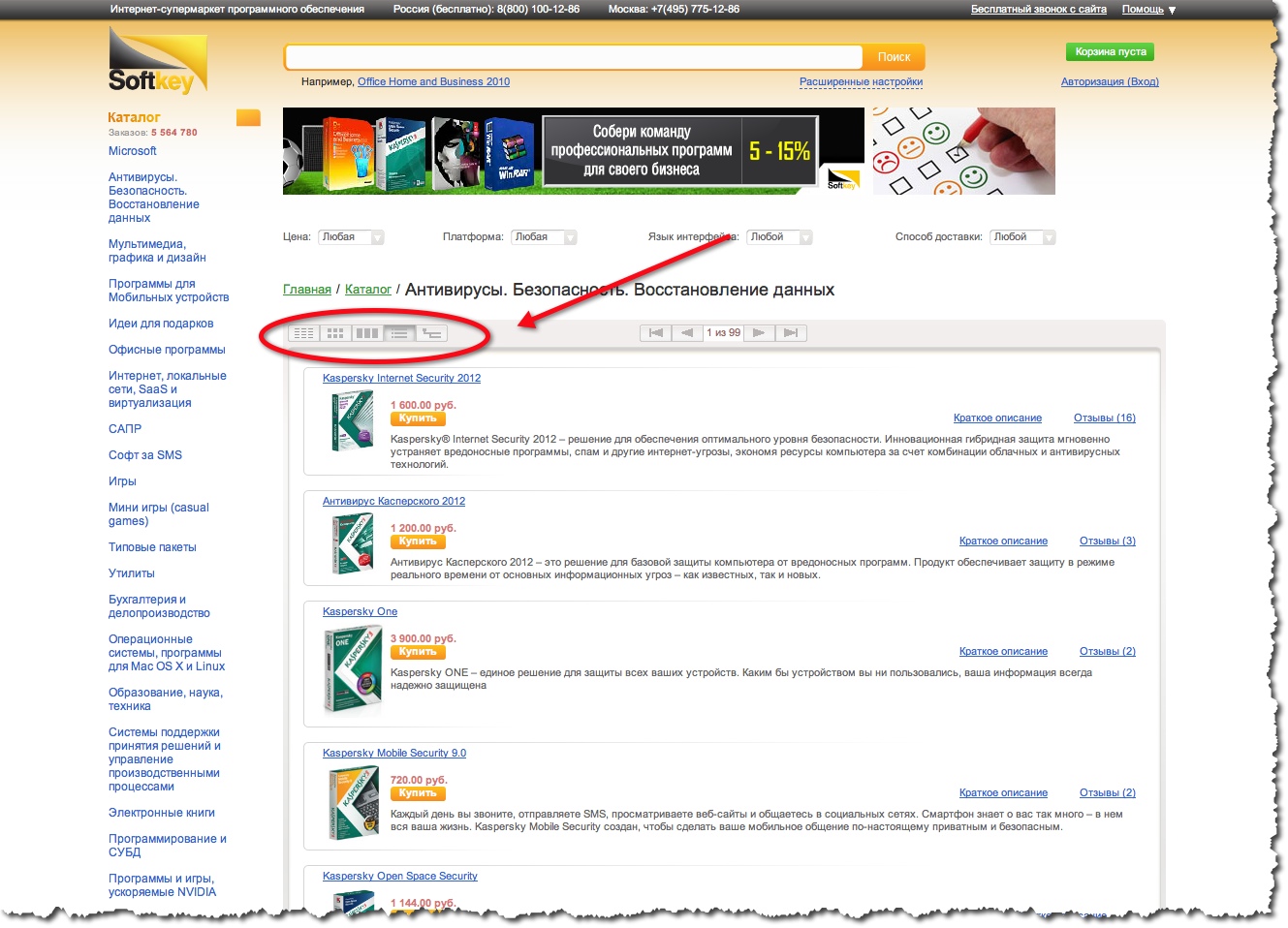Open Отзывы (2) for Kaspersky Mobile Security
The height and width of the screenshot is (928, 1288).
coord(1108,793)
